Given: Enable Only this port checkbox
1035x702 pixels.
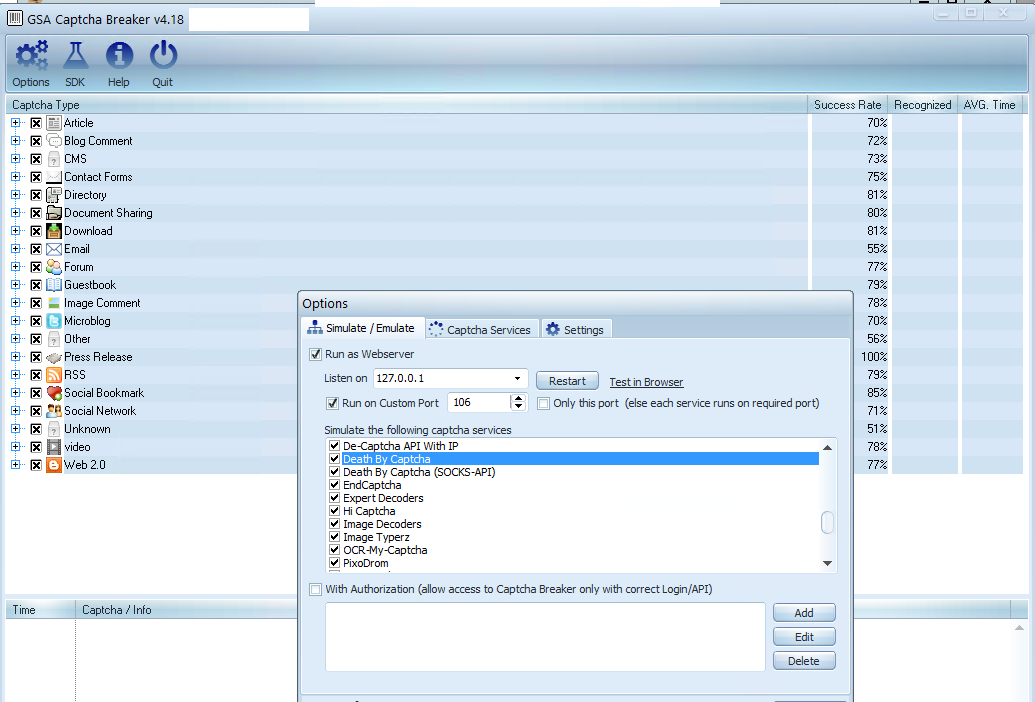Looking at the screenshot, I should pyautogui.click(x=543, y=403).
